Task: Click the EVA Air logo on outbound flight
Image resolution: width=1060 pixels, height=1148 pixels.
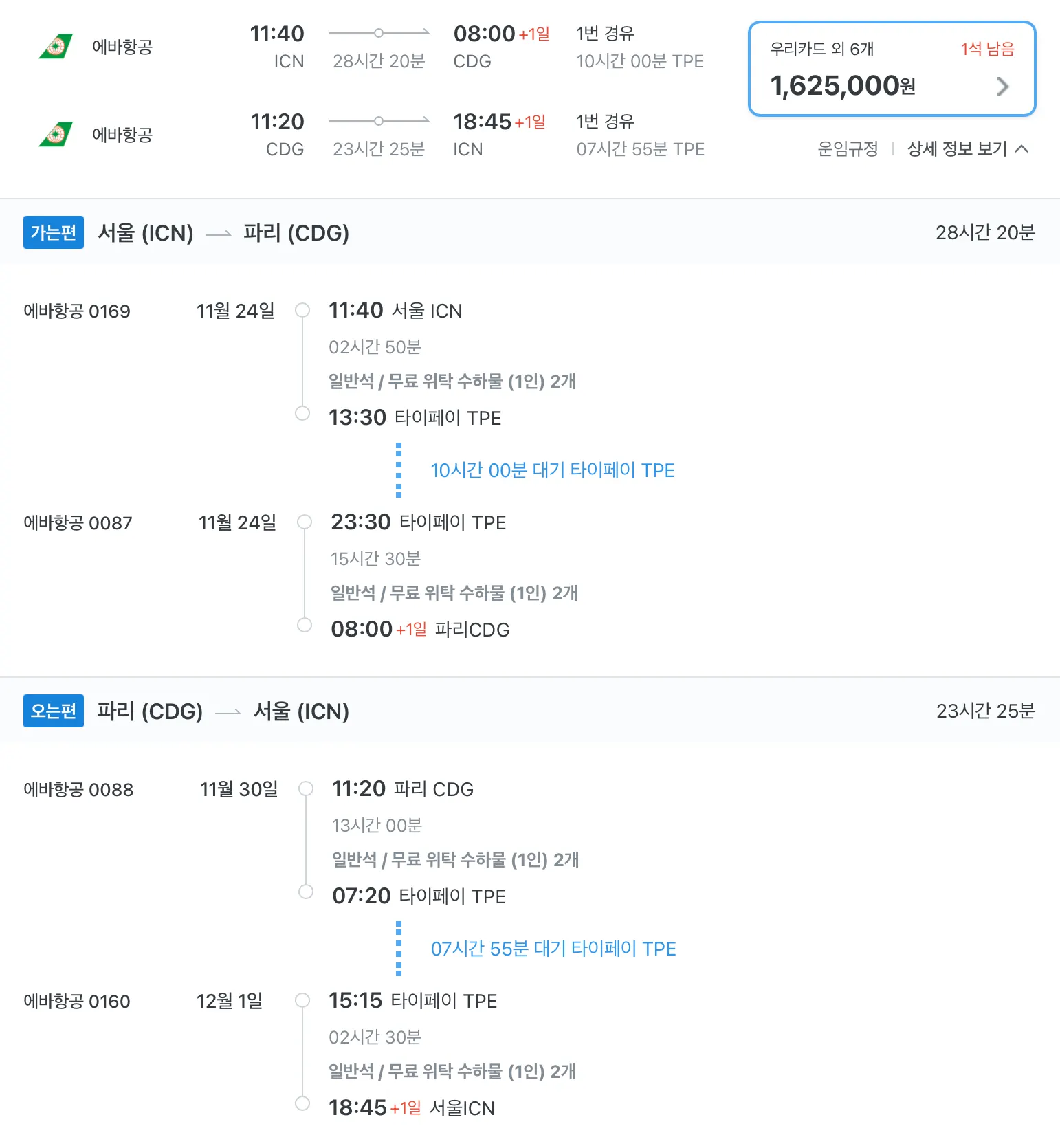Action: click(56, 47)
